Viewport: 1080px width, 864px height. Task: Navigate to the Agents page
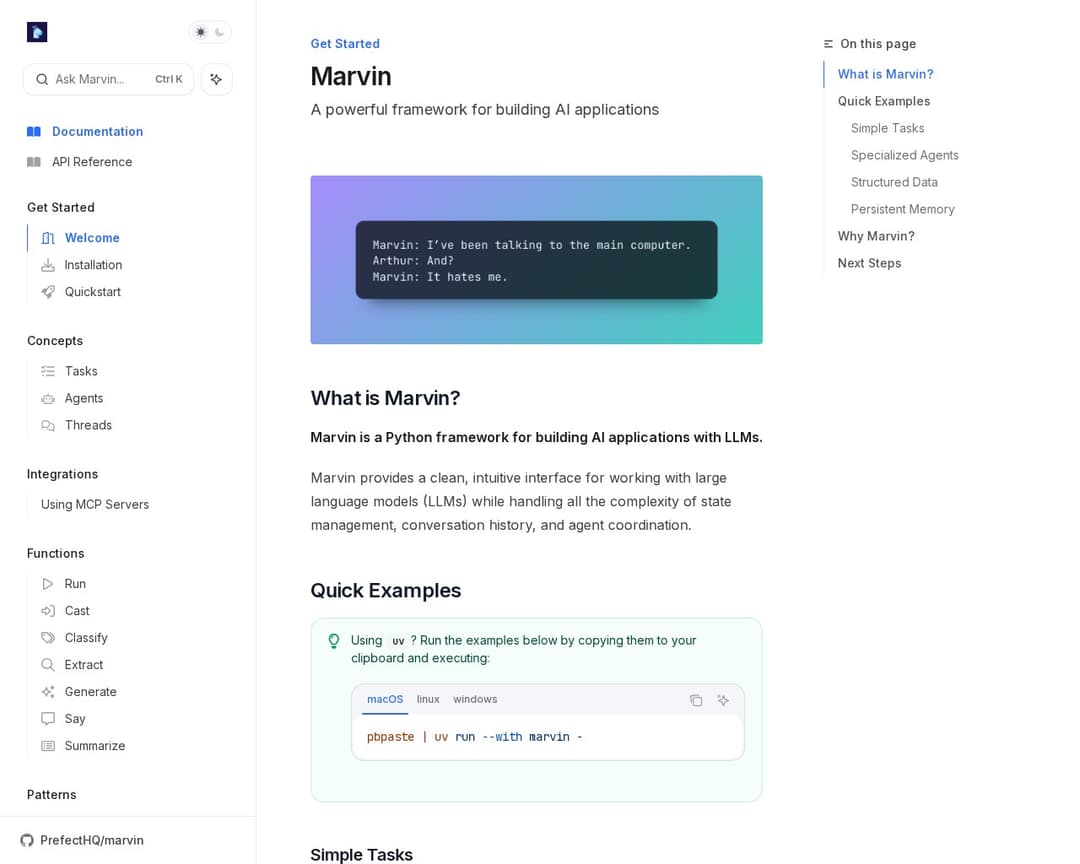83,398
